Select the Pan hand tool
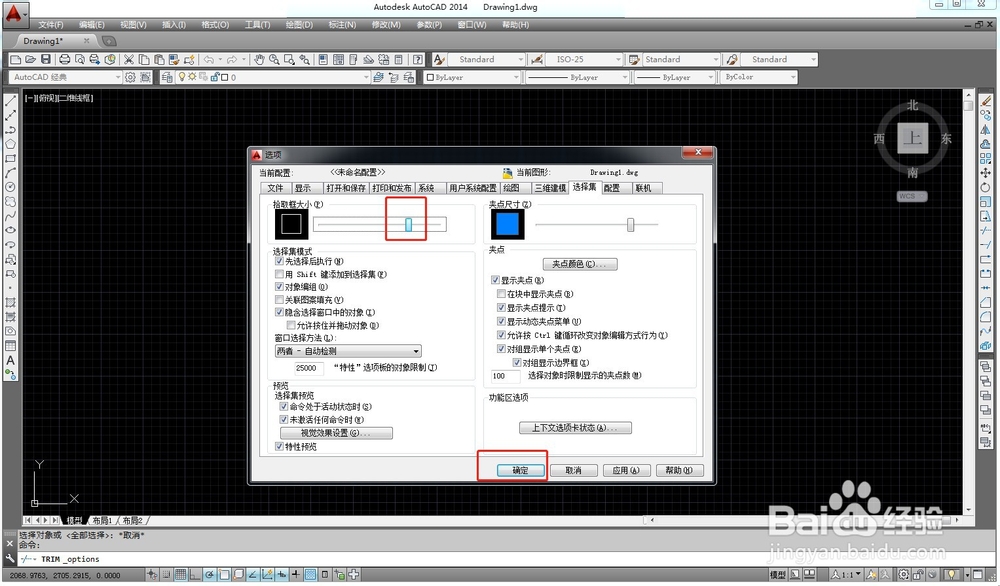This screenshot has height=586, width=1000. point(259,59)
